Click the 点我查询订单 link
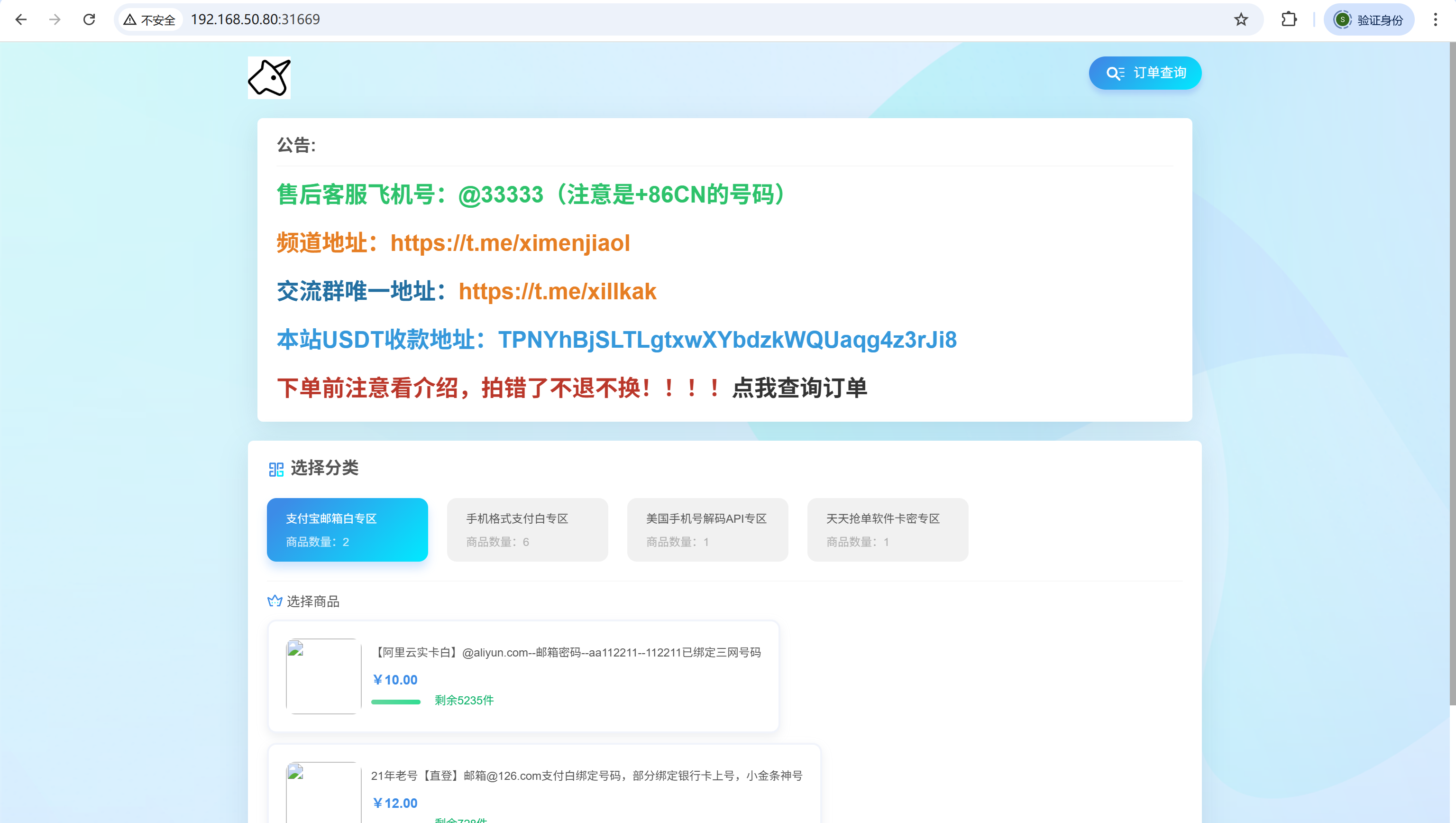The height and width of the screenshot is (823, 1456). tap(799, 388)
